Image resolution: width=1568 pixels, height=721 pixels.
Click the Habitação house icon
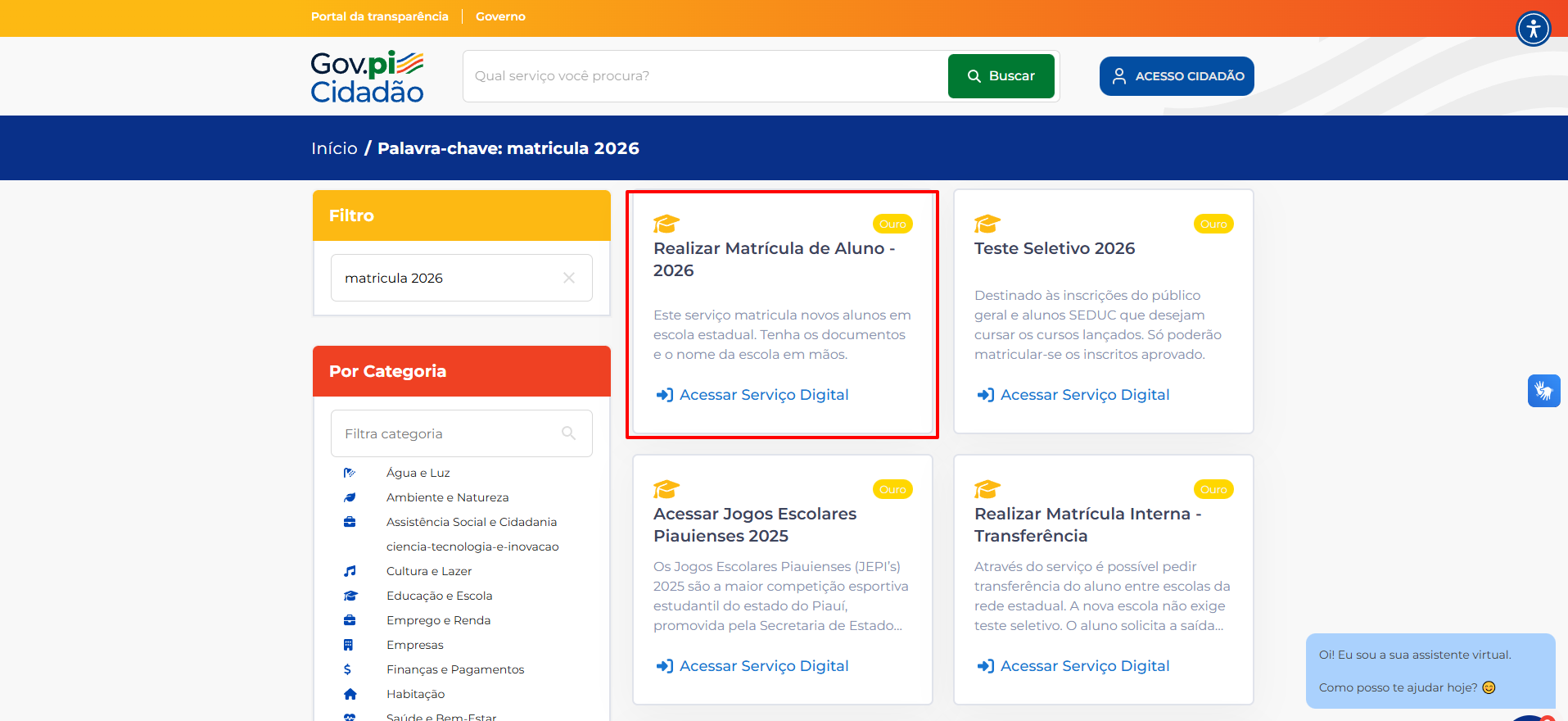tap(350, 694)
